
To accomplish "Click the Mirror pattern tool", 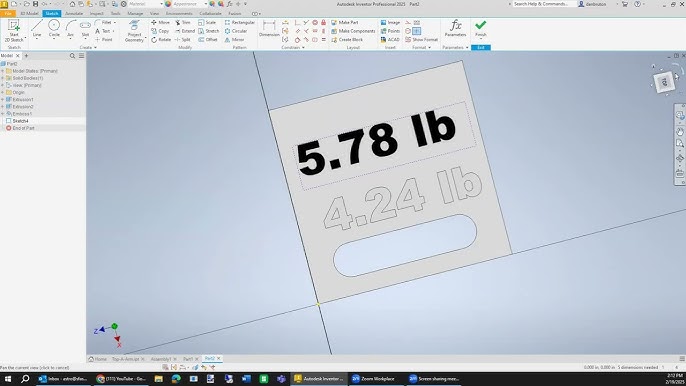I will (x=234, y=39).
